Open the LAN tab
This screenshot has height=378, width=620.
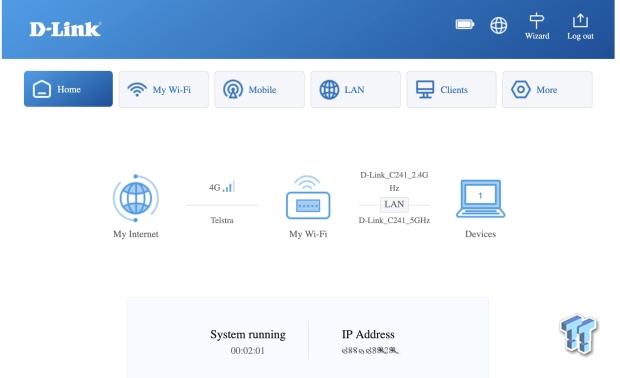coord(355,89)
